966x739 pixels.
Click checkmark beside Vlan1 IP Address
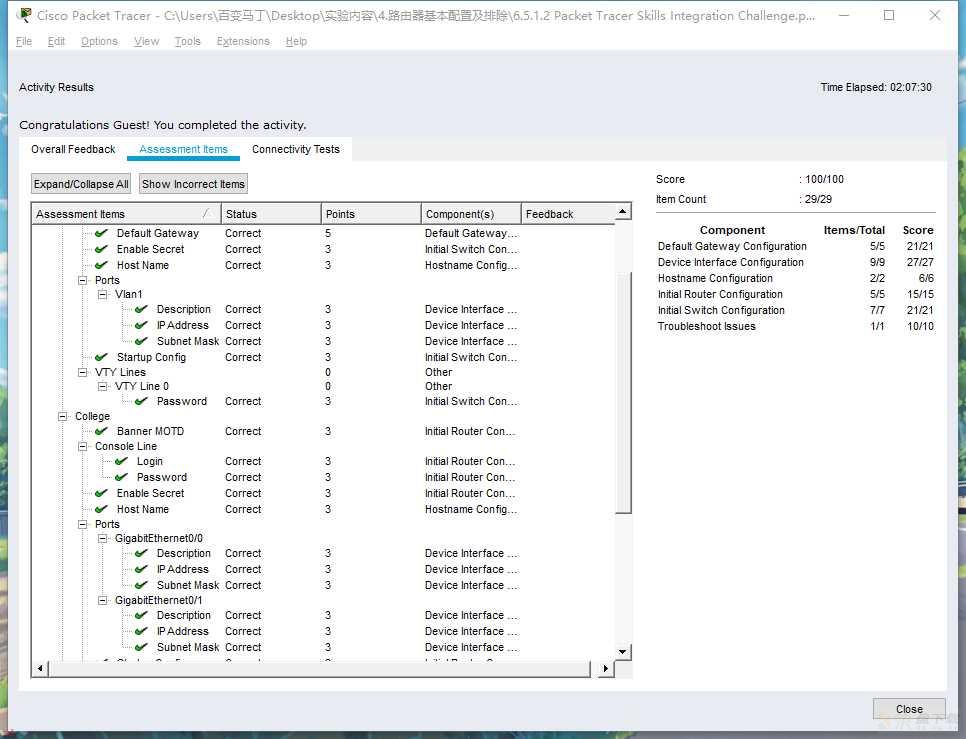coord(141,325)
